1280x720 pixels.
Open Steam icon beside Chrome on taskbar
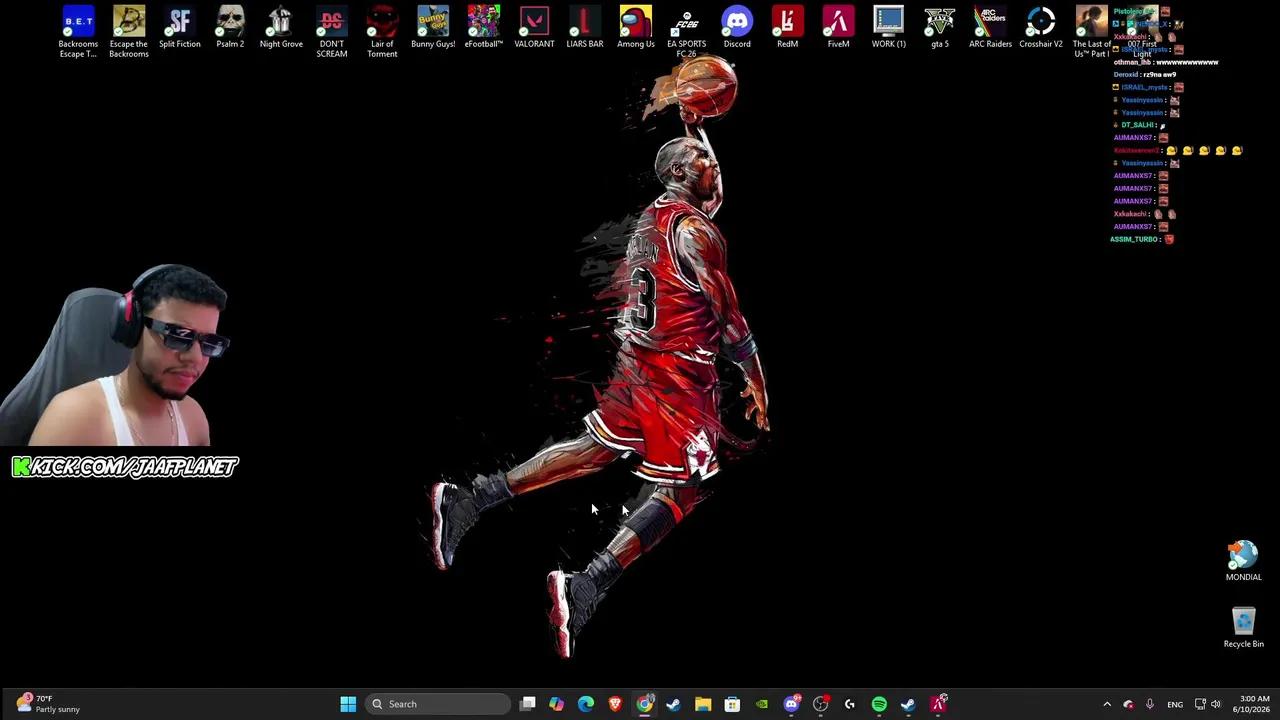674,704
